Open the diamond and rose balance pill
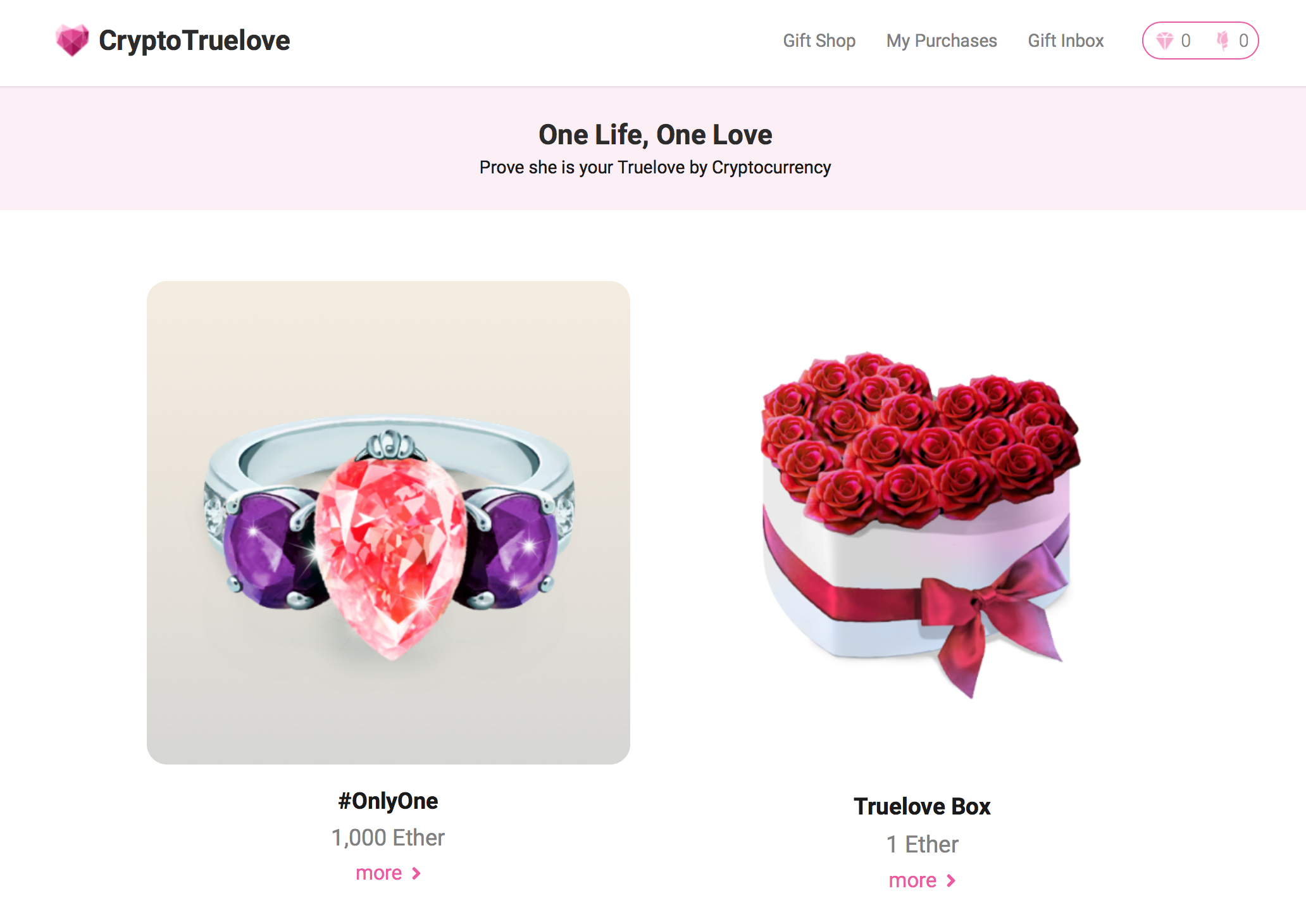 click(1200, 41)
